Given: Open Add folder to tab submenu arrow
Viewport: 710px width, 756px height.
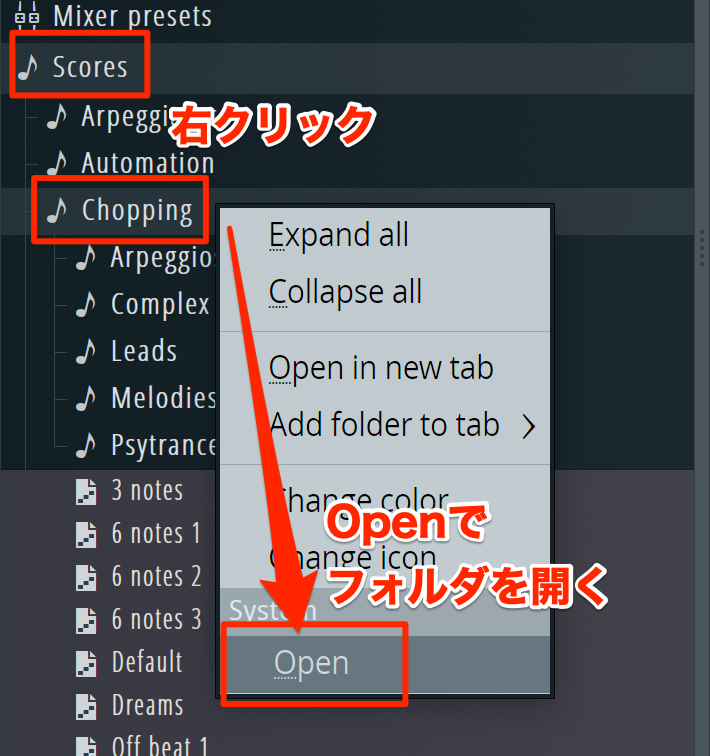Looking at the screenshot, I should pos(529,426).
